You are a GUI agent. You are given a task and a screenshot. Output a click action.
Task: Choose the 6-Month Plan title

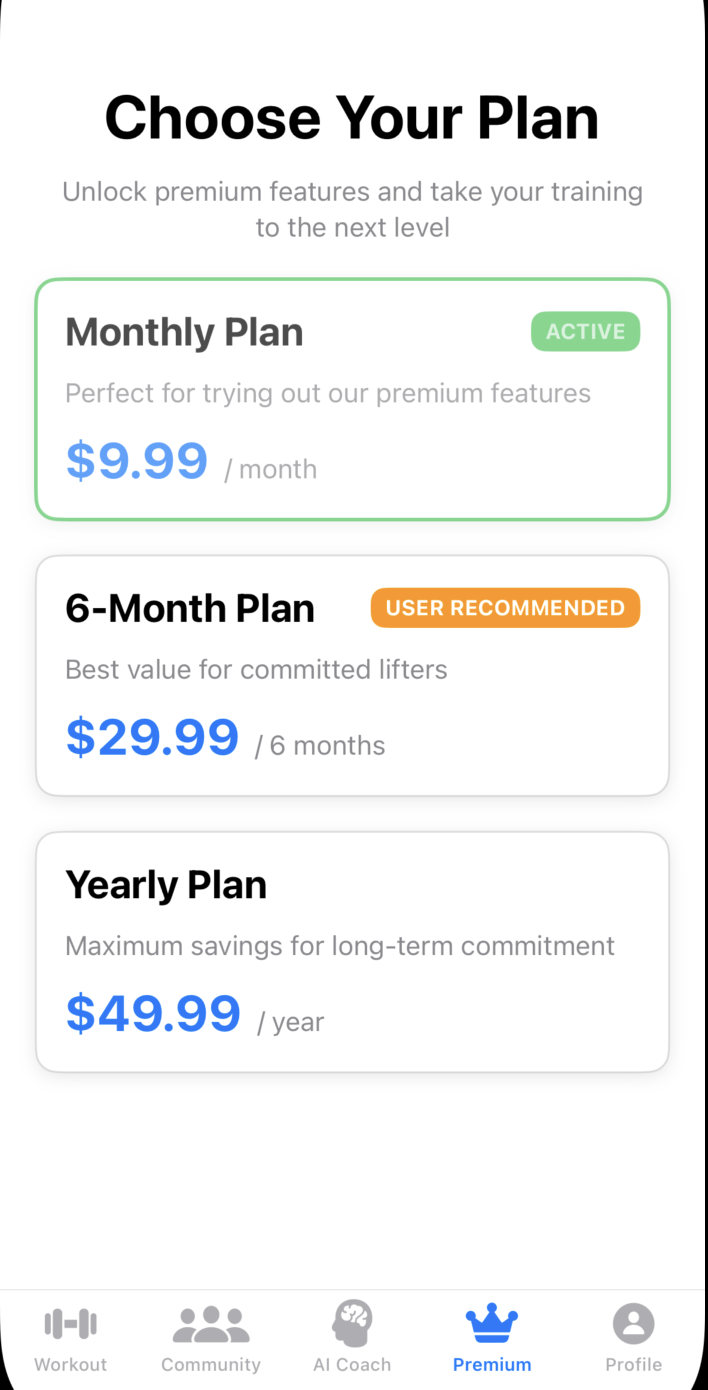pyautogui.click(x=190, y=608)
